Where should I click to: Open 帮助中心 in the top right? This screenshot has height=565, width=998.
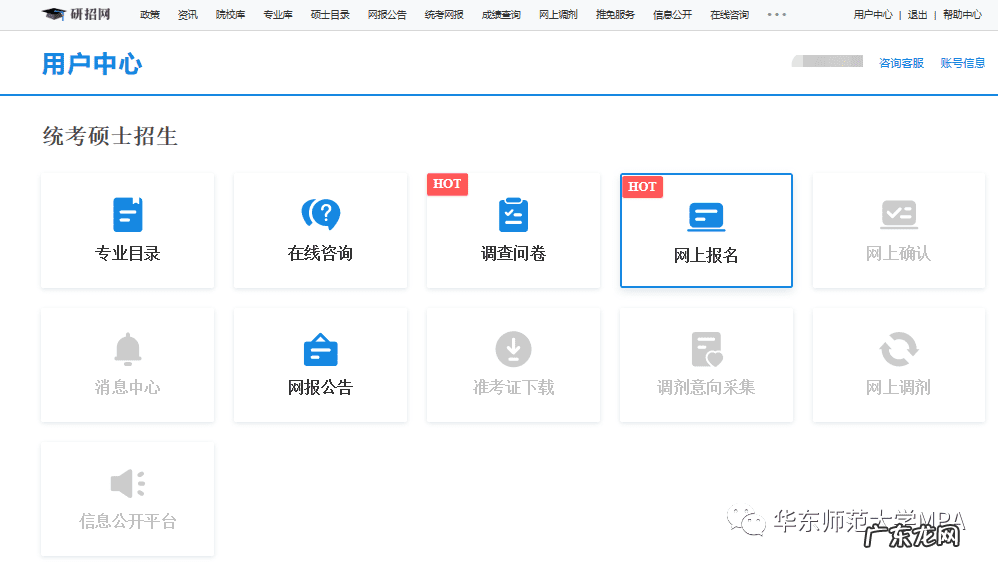point(962,15)
